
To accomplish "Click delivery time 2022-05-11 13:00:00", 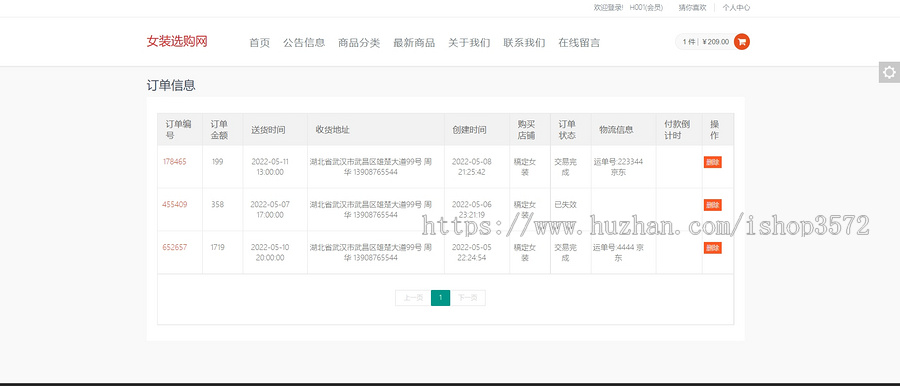I will pos(270,167).
